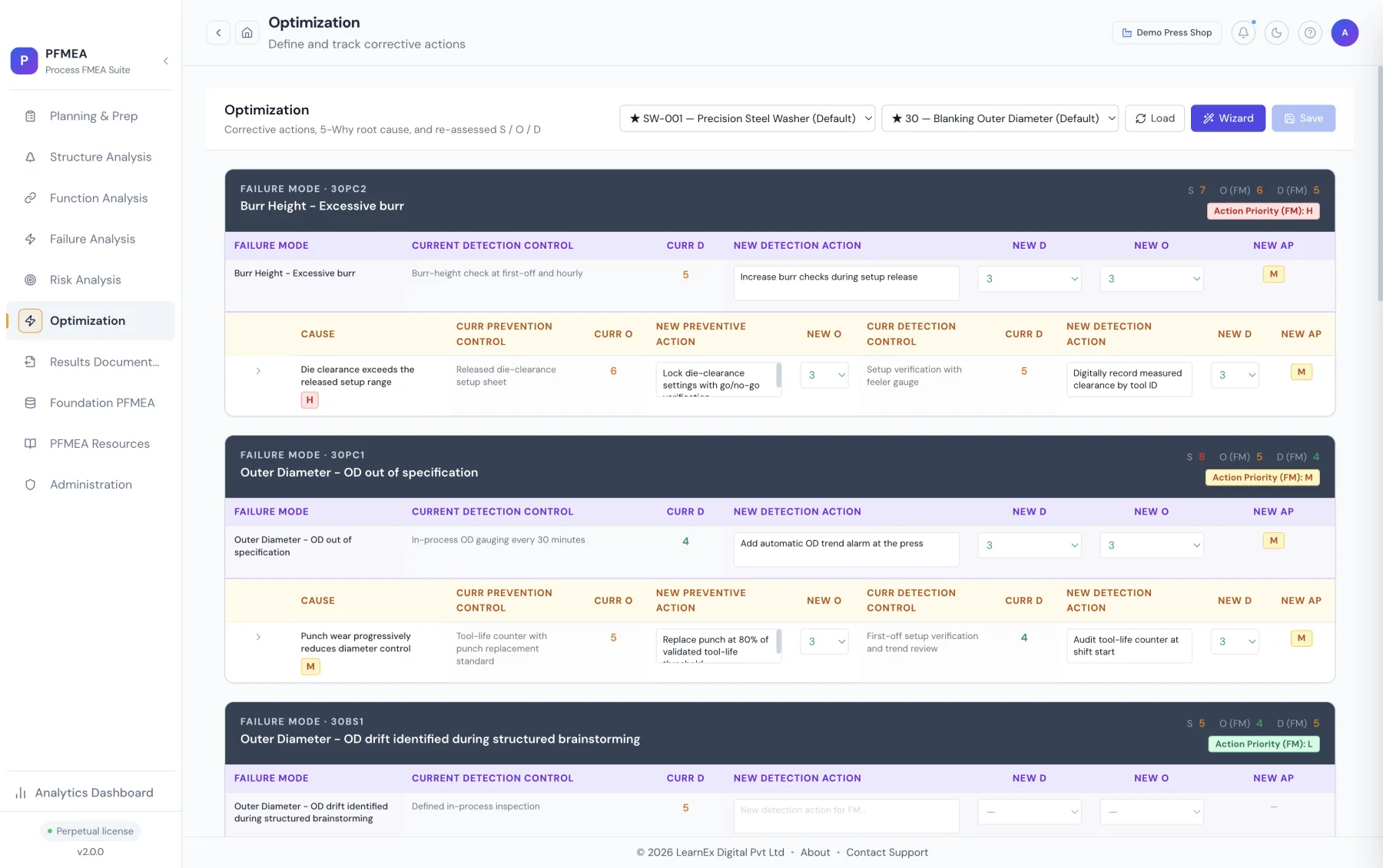Click the Foundation PFMEA database icon
1383x868 pixels.
tap(31, 403)
